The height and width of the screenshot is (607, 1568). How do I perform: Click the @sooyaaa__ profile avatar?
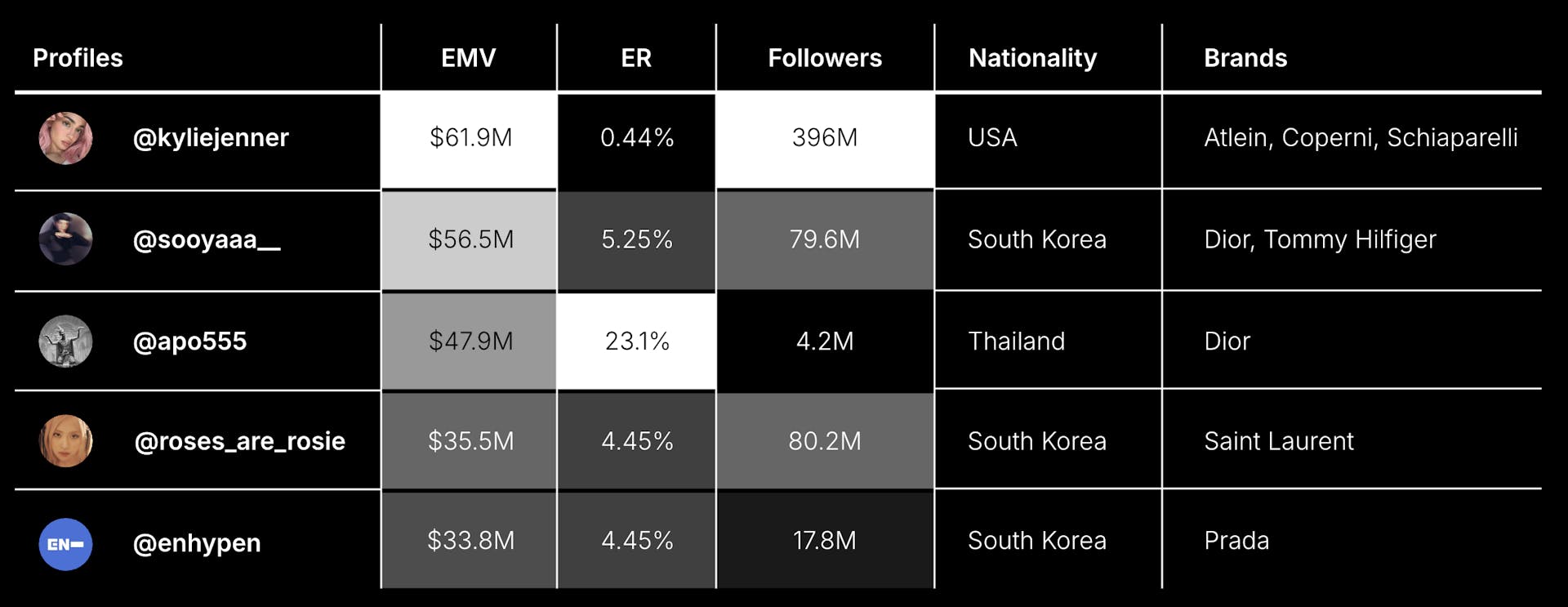click(65, 239)
